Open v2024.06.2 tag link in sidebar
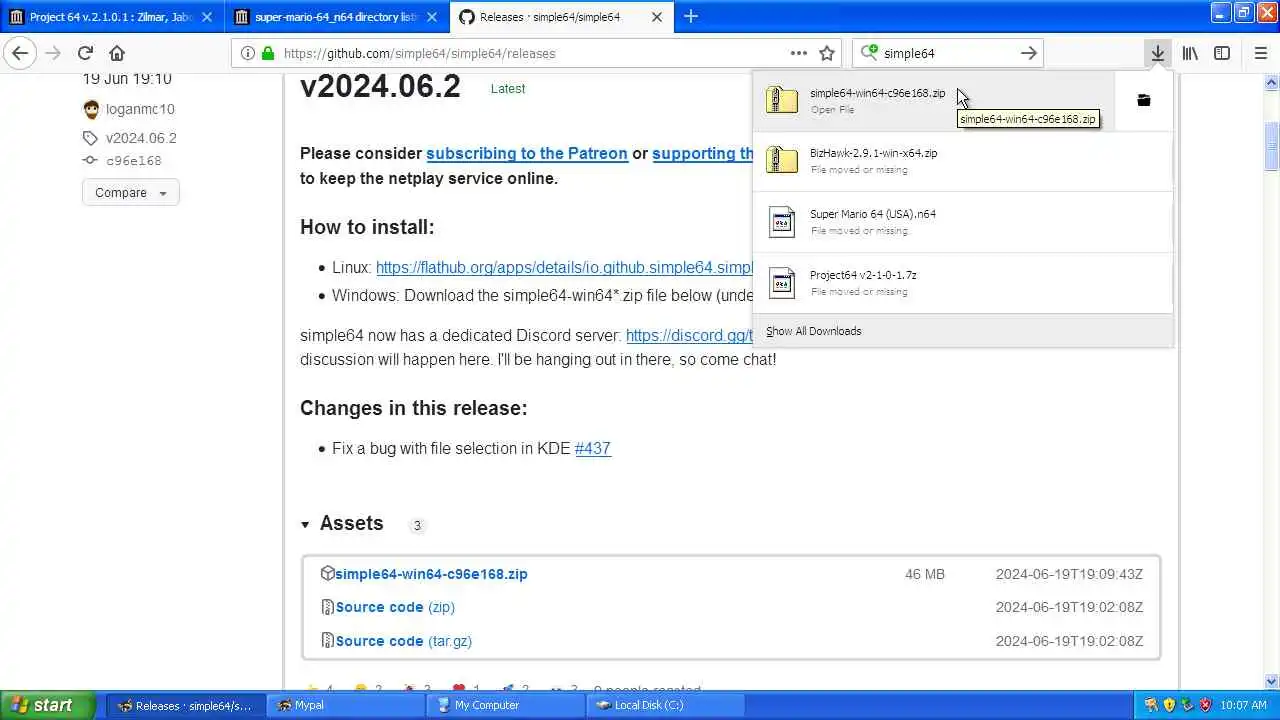This screenshot has height=720, width=1280. [x=141, y=138]
